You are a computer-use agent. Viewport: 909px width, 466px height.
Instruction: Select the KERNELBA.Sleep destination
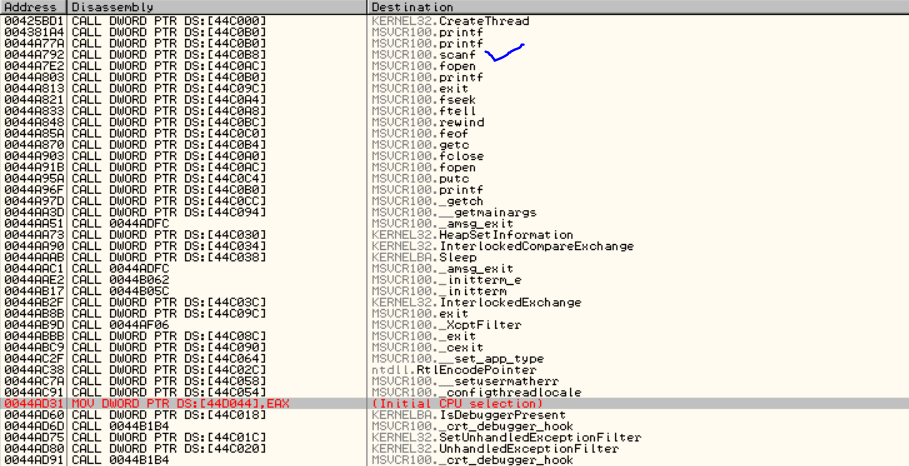(x=424, y=257)
